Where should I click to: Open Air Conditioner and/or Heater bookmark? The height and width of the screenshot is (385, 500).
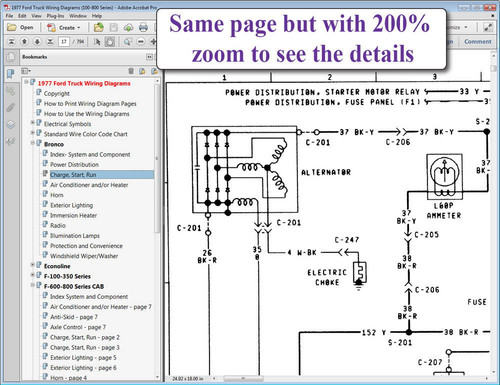pyautogui.click(x=89, y=185)
